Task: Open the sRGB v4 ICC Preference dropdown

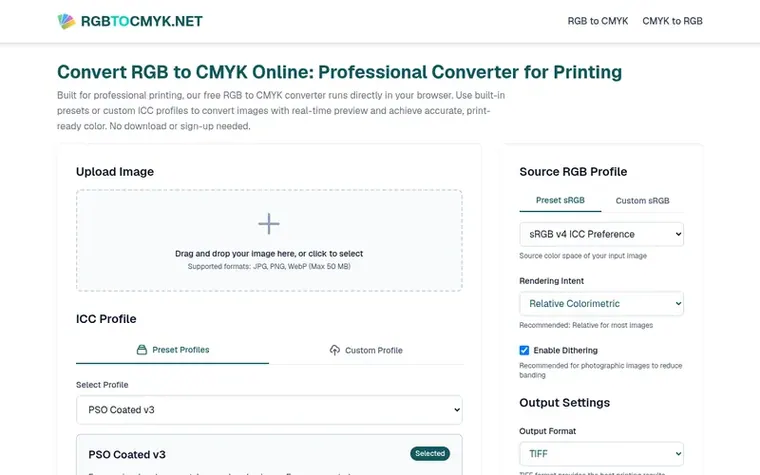Action: tap(602, 234)
